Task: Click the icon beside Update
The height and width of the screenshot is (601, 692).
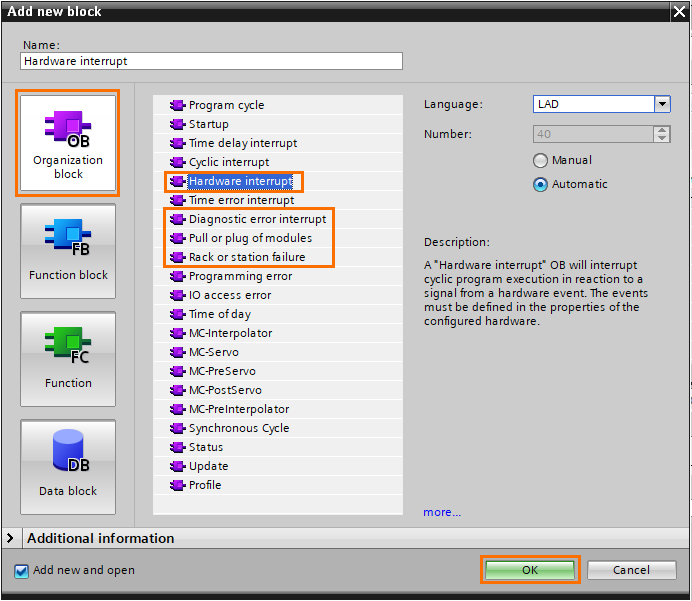Action: pyautogui.click(x=177, y=466)
